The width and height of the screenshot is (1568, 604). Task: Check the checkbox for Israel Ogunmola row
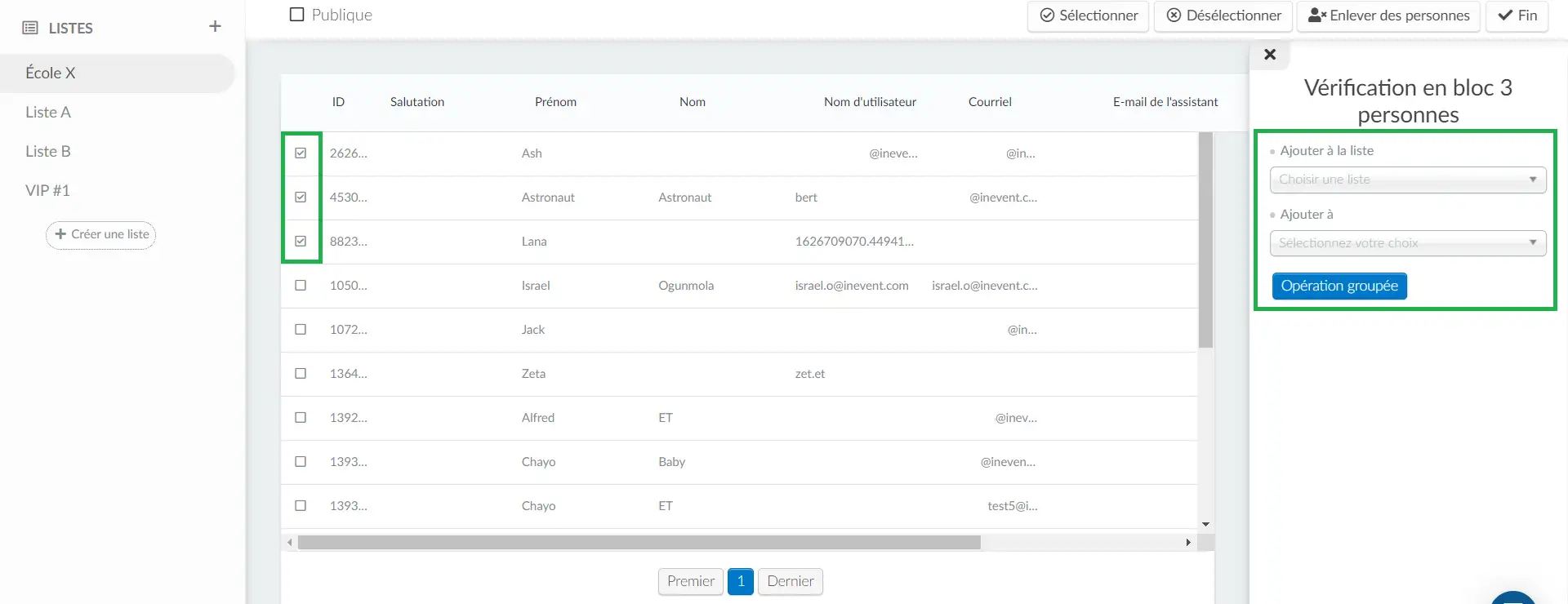point(301,286)
